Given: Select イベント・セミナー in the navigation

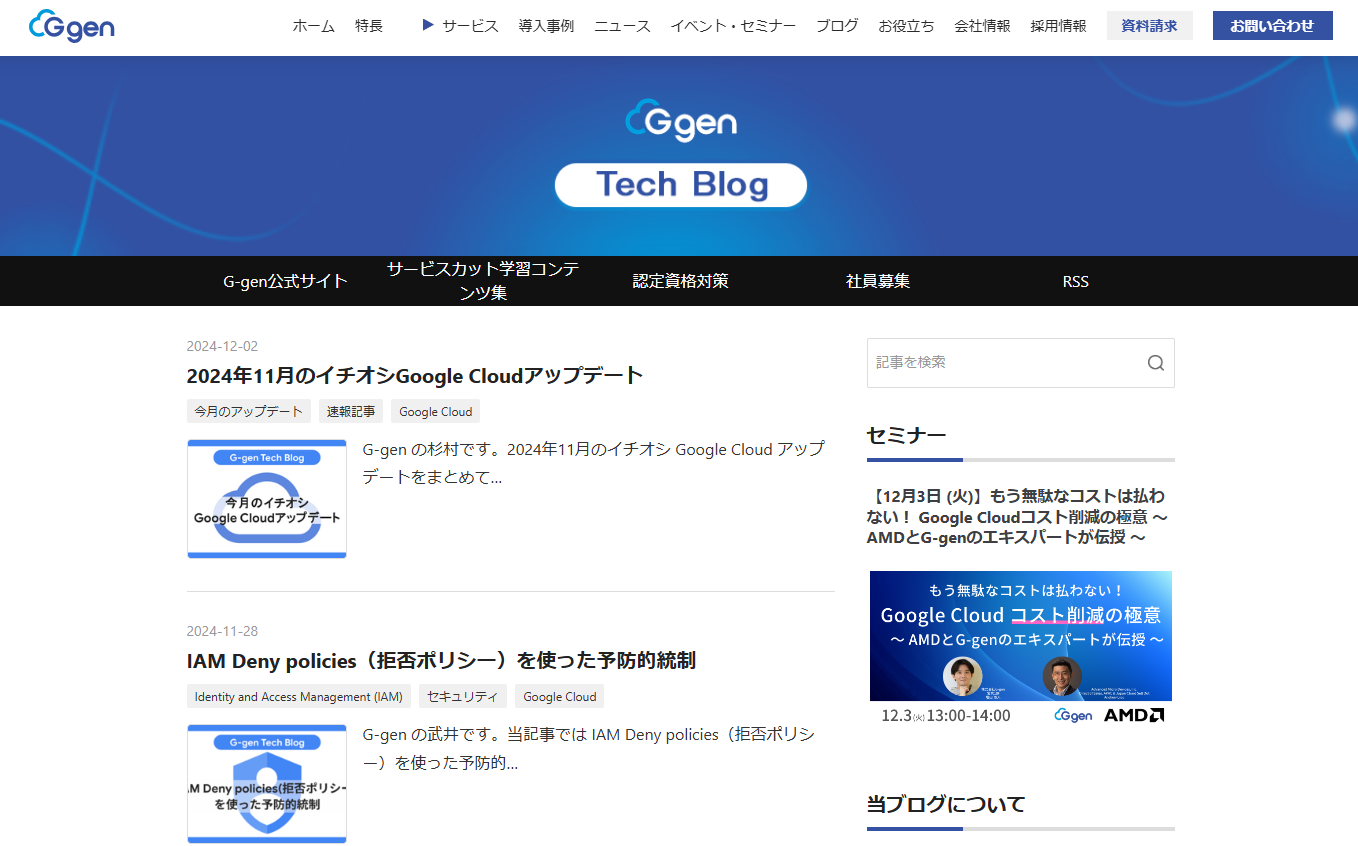Looking at the screenshot, I should click(733, 26).
